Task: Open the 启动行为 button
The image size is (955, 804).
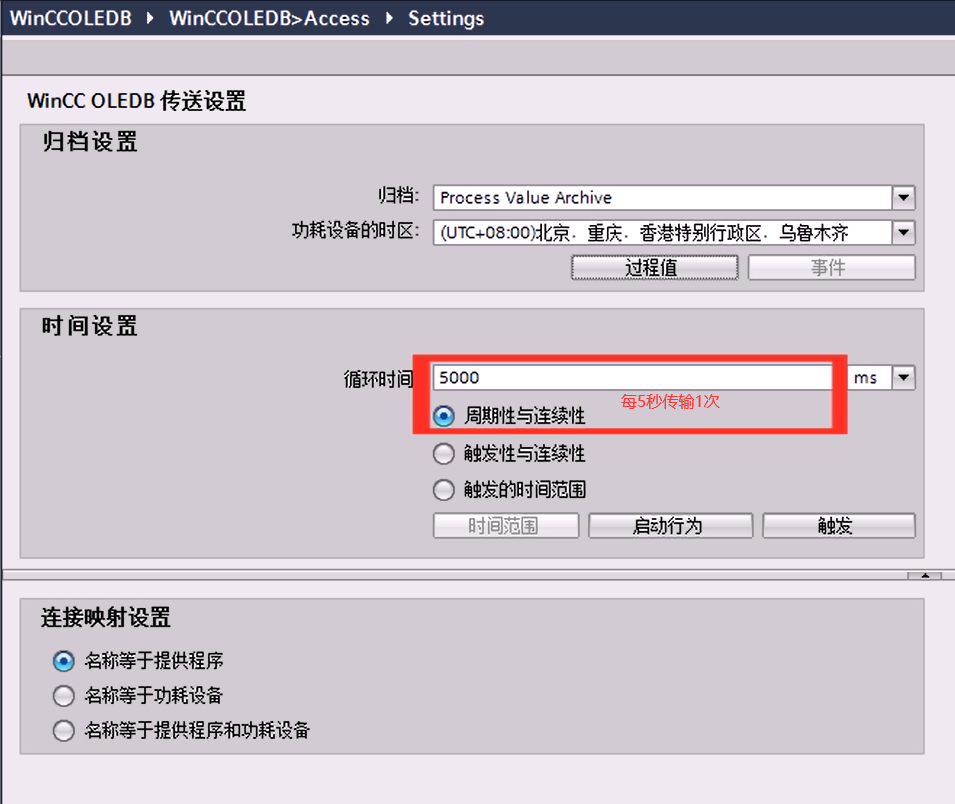Action: pyautogui.click(x=670, y=526)
